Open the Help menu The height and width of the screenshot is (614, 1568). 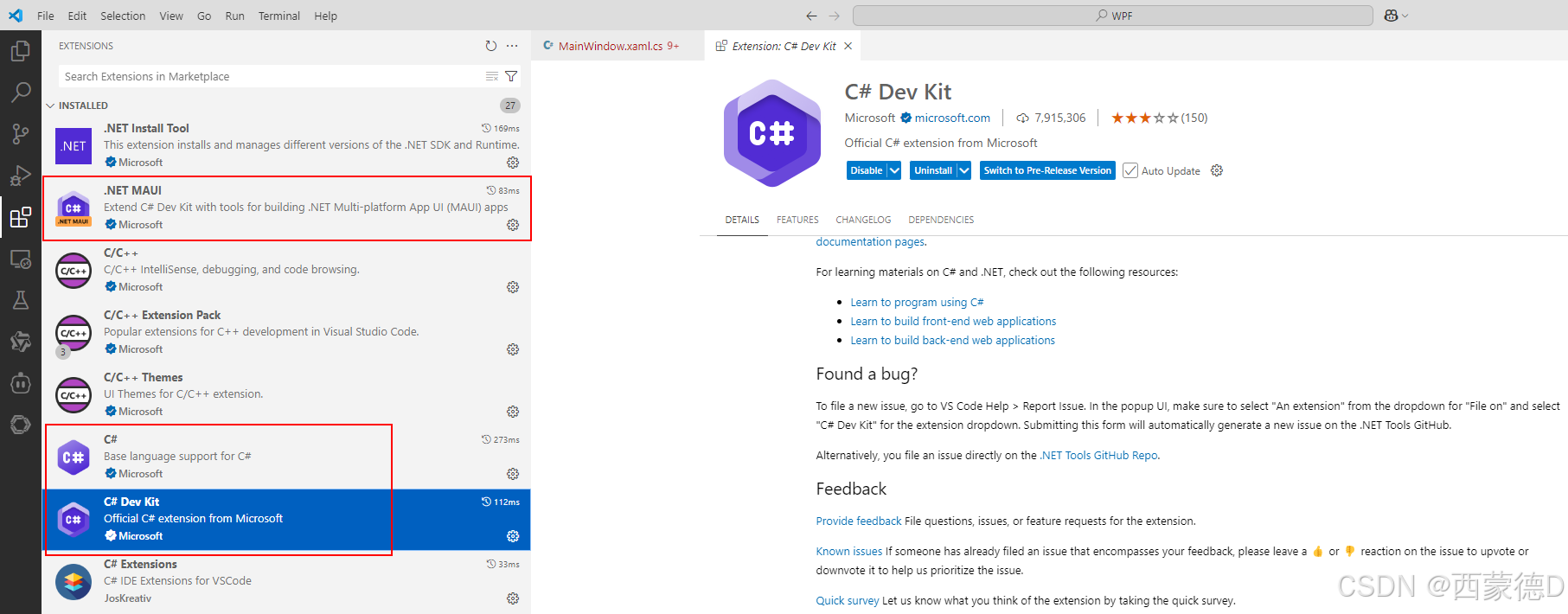click(326, 16)
